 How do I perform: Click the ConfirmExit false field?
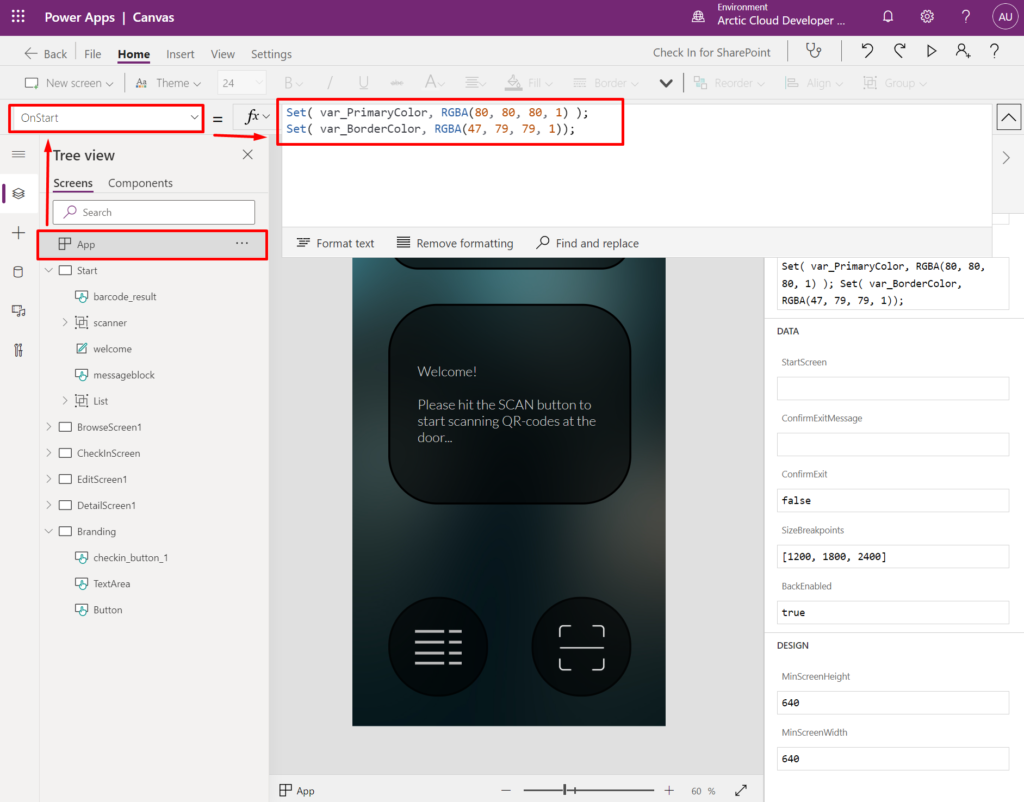893,500
